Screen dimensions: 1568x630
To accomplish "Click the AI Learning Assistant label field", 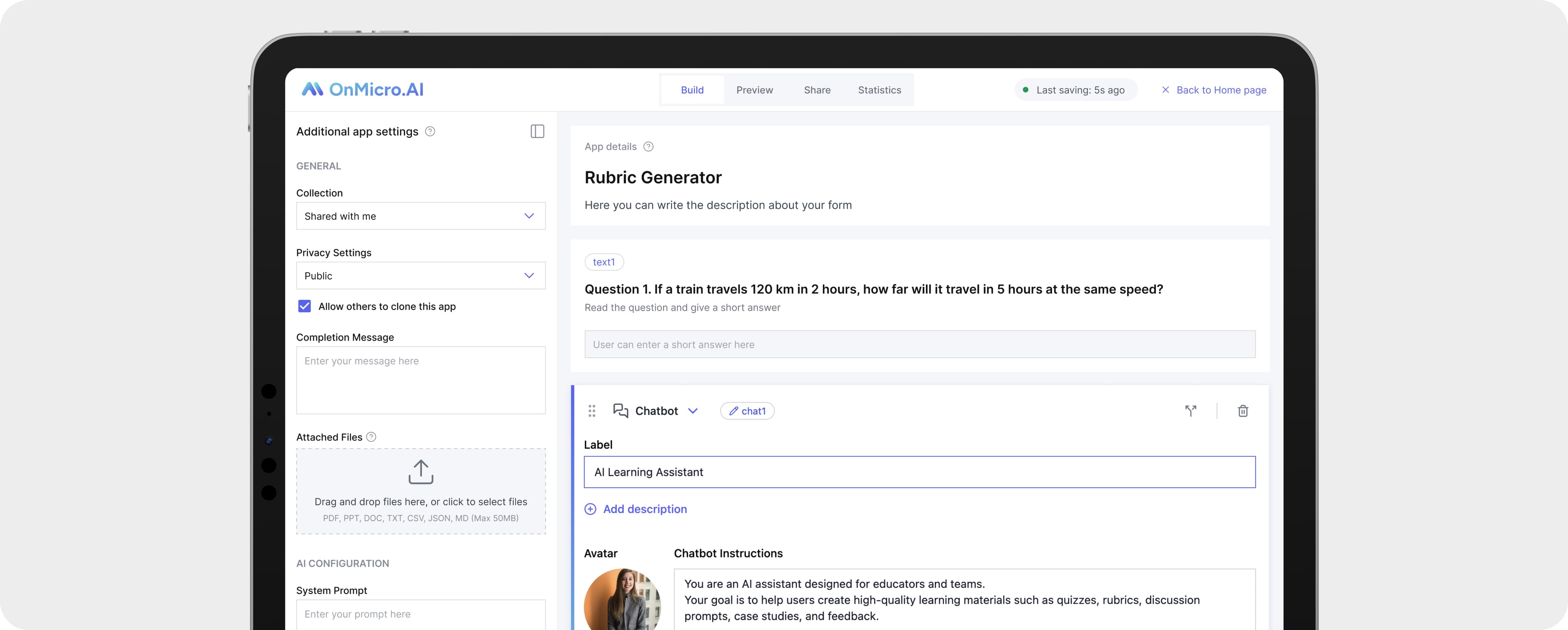I will click(919, 472).
